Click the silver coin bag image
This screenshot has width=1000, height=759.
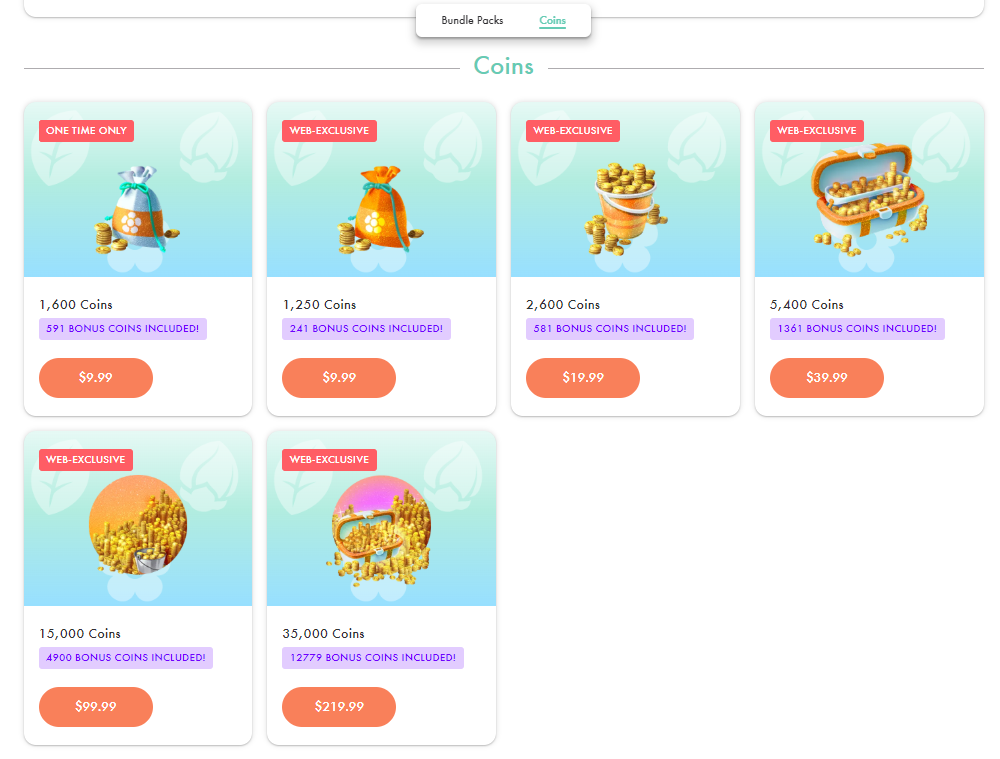pos(136,210)
